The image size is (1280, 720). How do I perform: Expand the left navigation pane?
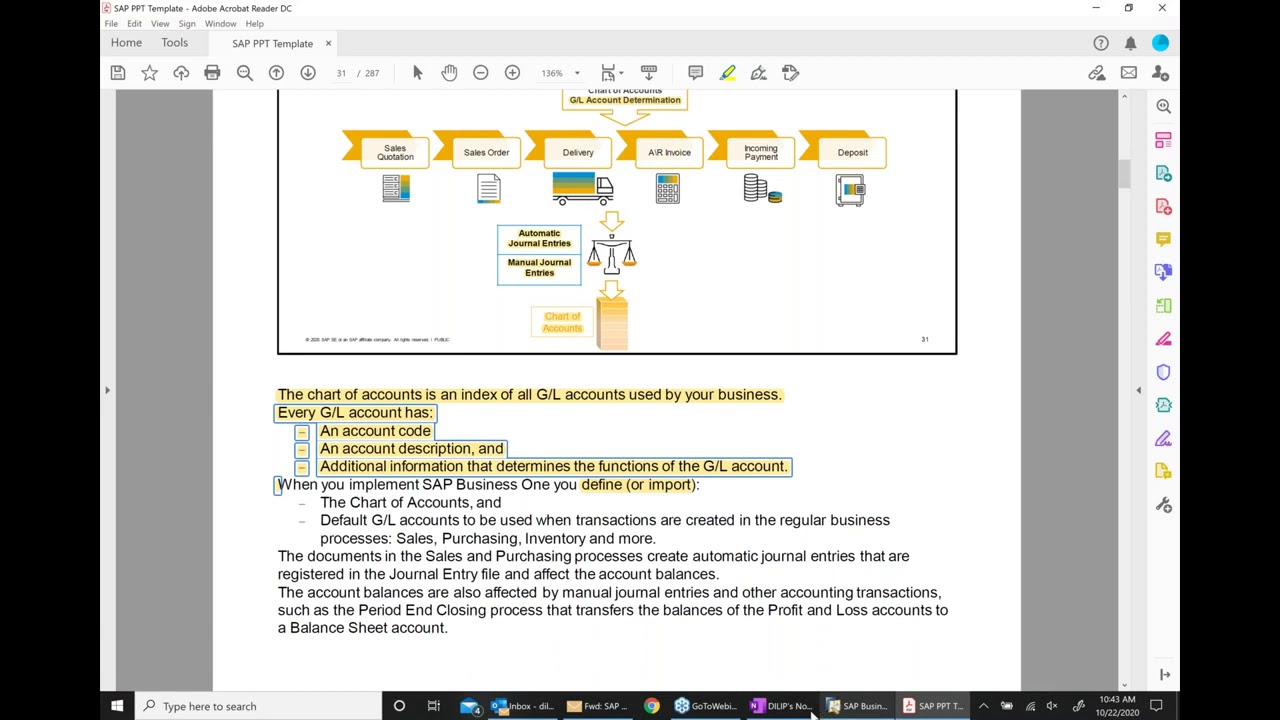pyautogui.click(x=107, y=390)
